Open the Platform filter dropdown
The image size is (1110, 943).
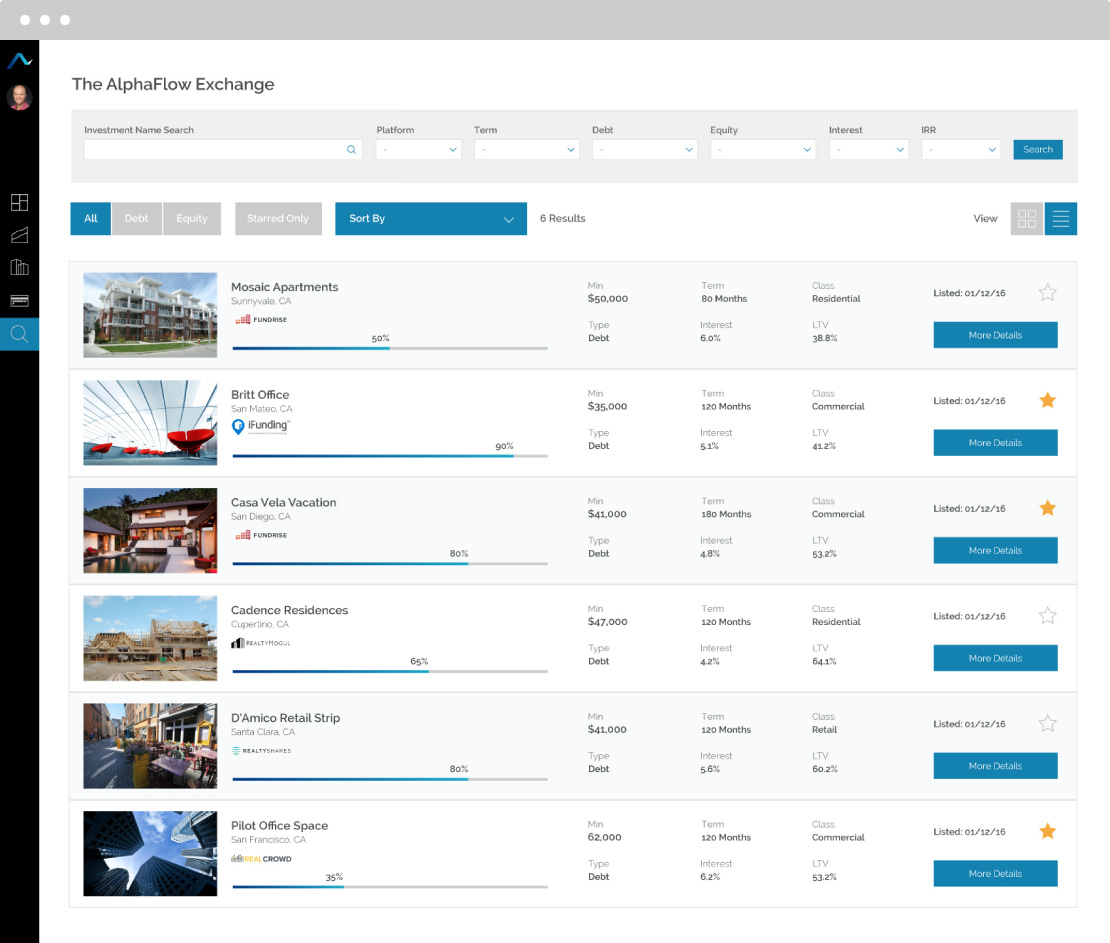(x=417, y=149)
